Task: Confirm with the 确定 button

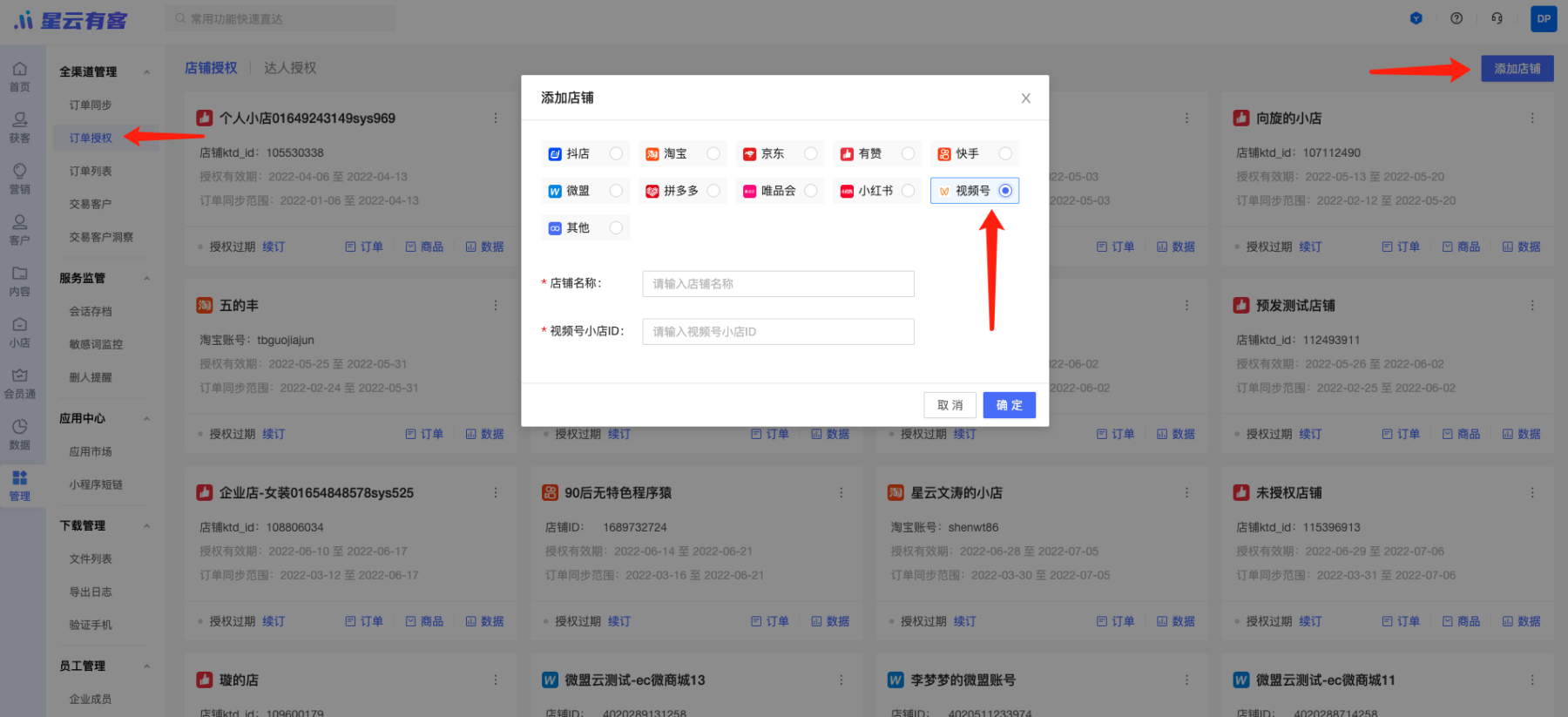Action: [x=1009, y=405]
